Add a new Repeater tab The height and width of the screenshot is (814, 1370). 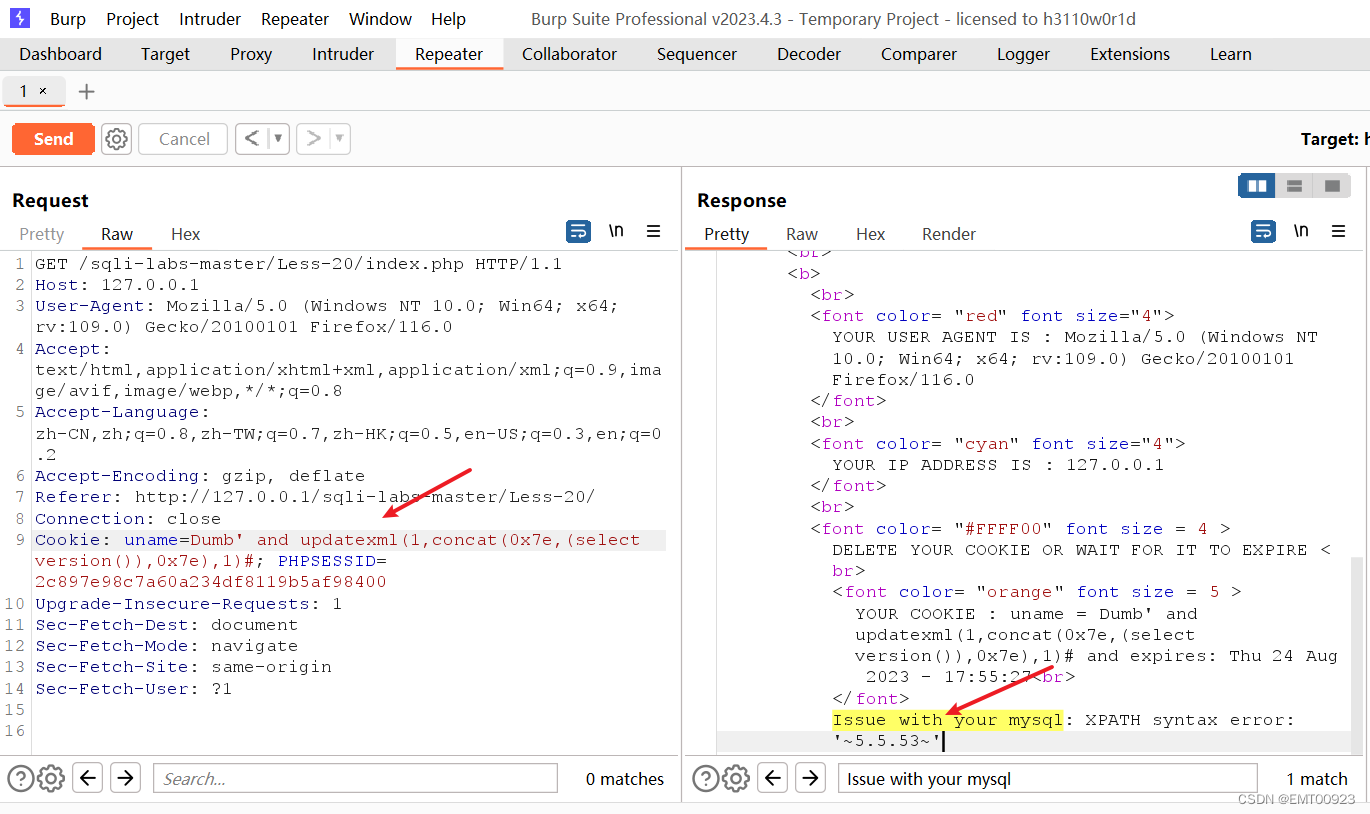pos(87,92)
